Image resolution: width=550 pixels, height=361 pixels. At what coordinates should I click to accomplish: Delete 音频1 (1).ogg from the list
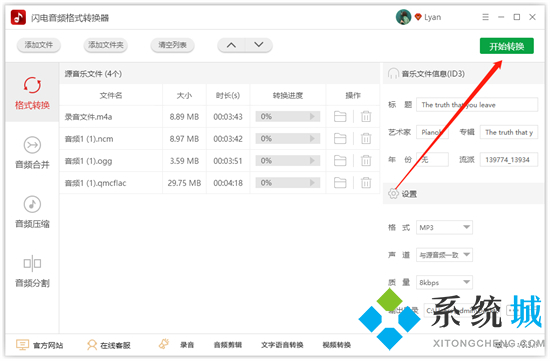(366, 161)
